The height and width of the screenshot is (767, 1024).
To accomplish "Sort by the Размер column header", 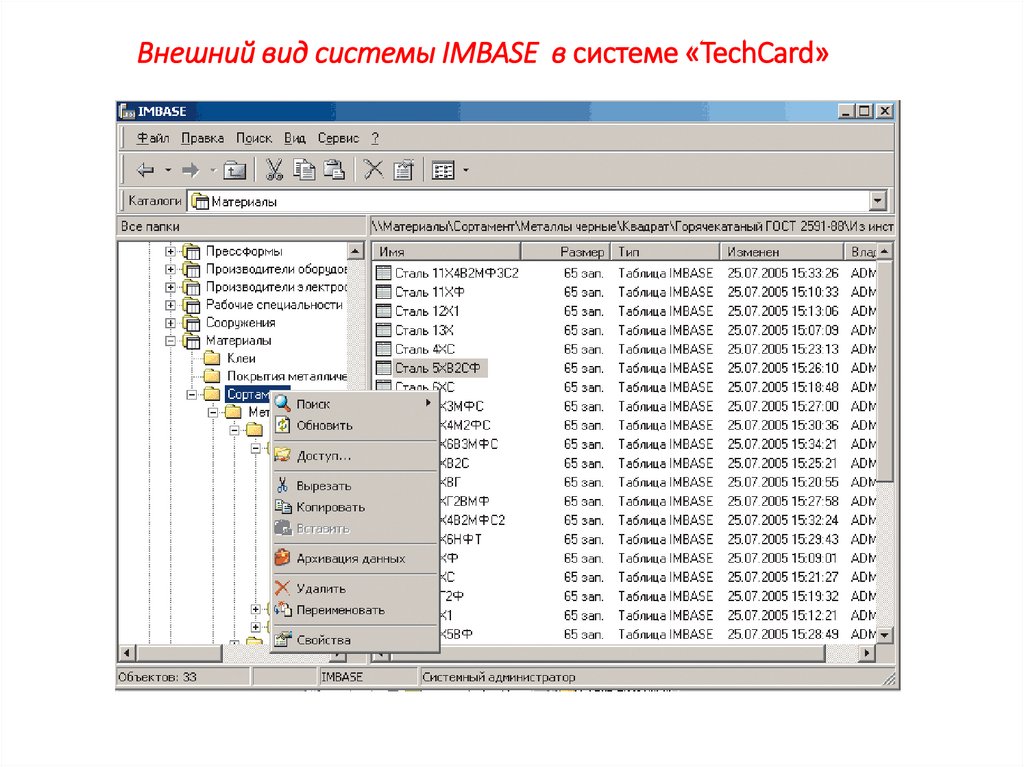I will [x=566, y=252].
